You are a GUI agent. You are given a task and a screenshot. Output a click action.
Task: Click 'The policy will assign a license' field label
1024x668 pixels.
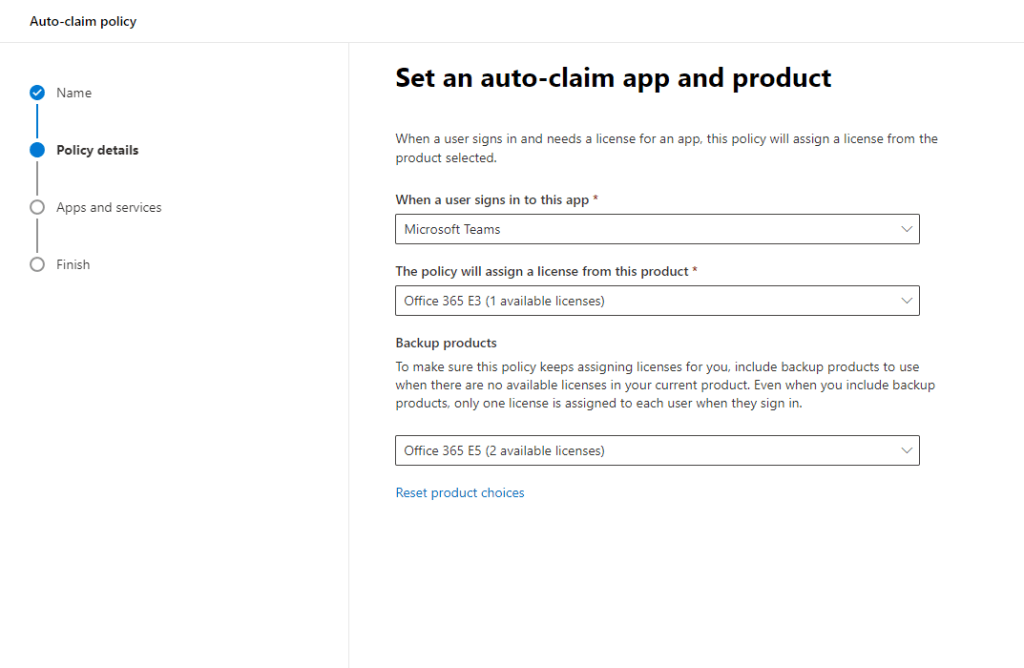click(546, 272)
